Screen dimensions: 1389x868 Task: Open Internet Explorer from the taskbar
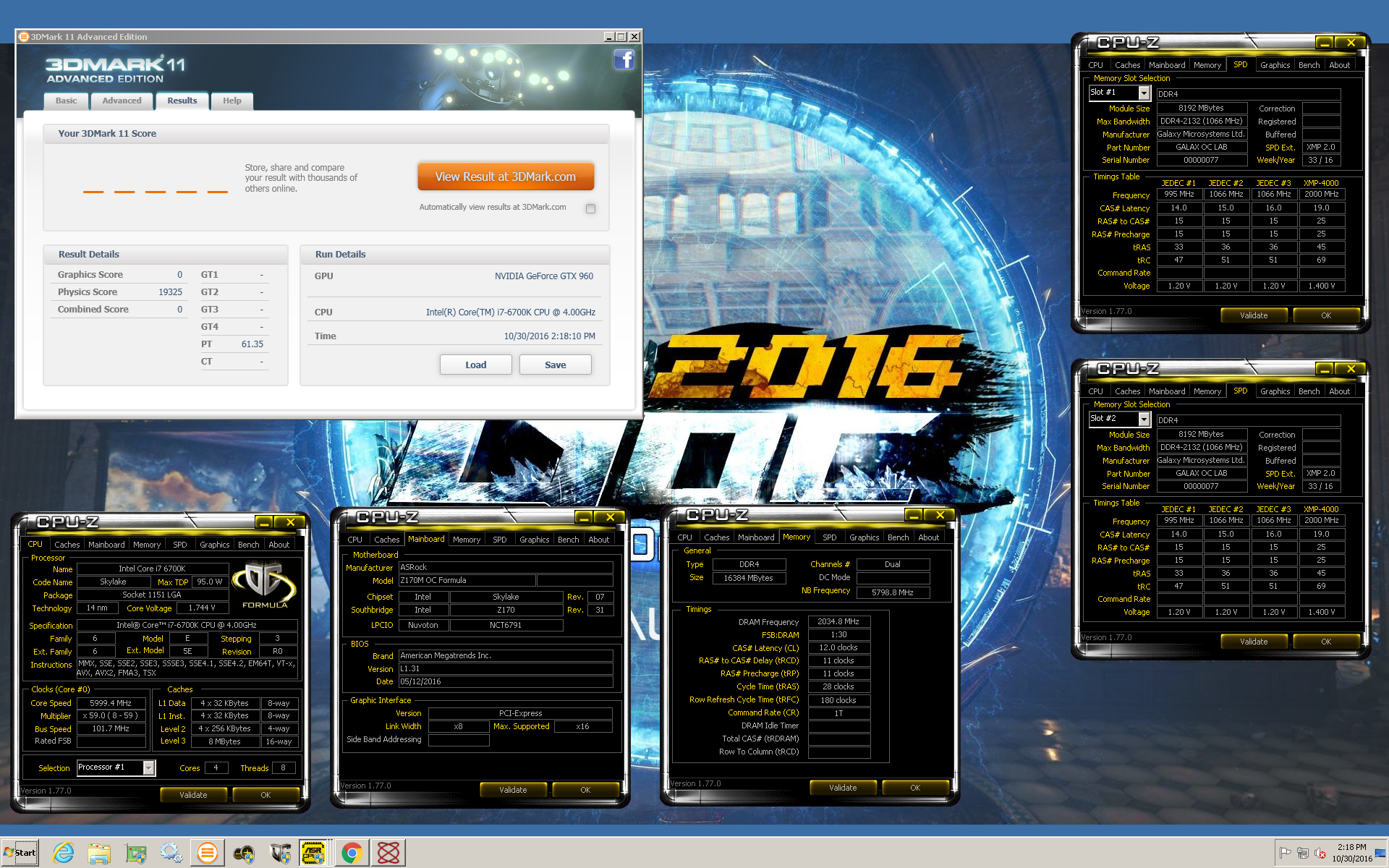(x=63, y=853)
